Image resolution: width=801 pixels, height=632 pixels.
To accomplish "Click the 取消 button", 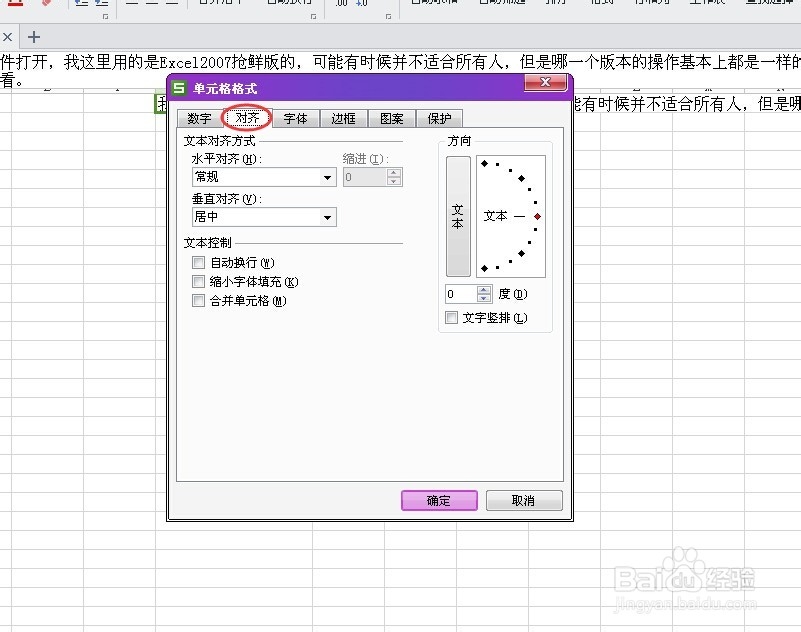I will [523, 500].
